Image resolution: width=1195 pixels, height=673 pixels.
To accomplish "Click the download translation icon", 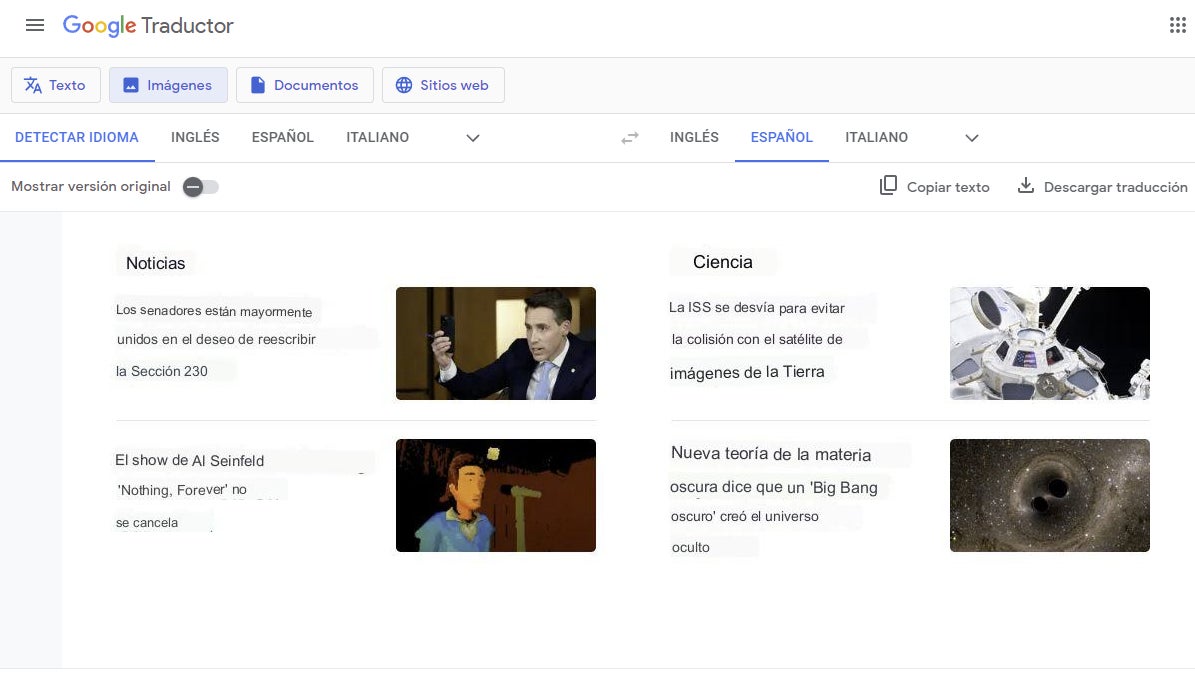I will [x=1025, y=186].
